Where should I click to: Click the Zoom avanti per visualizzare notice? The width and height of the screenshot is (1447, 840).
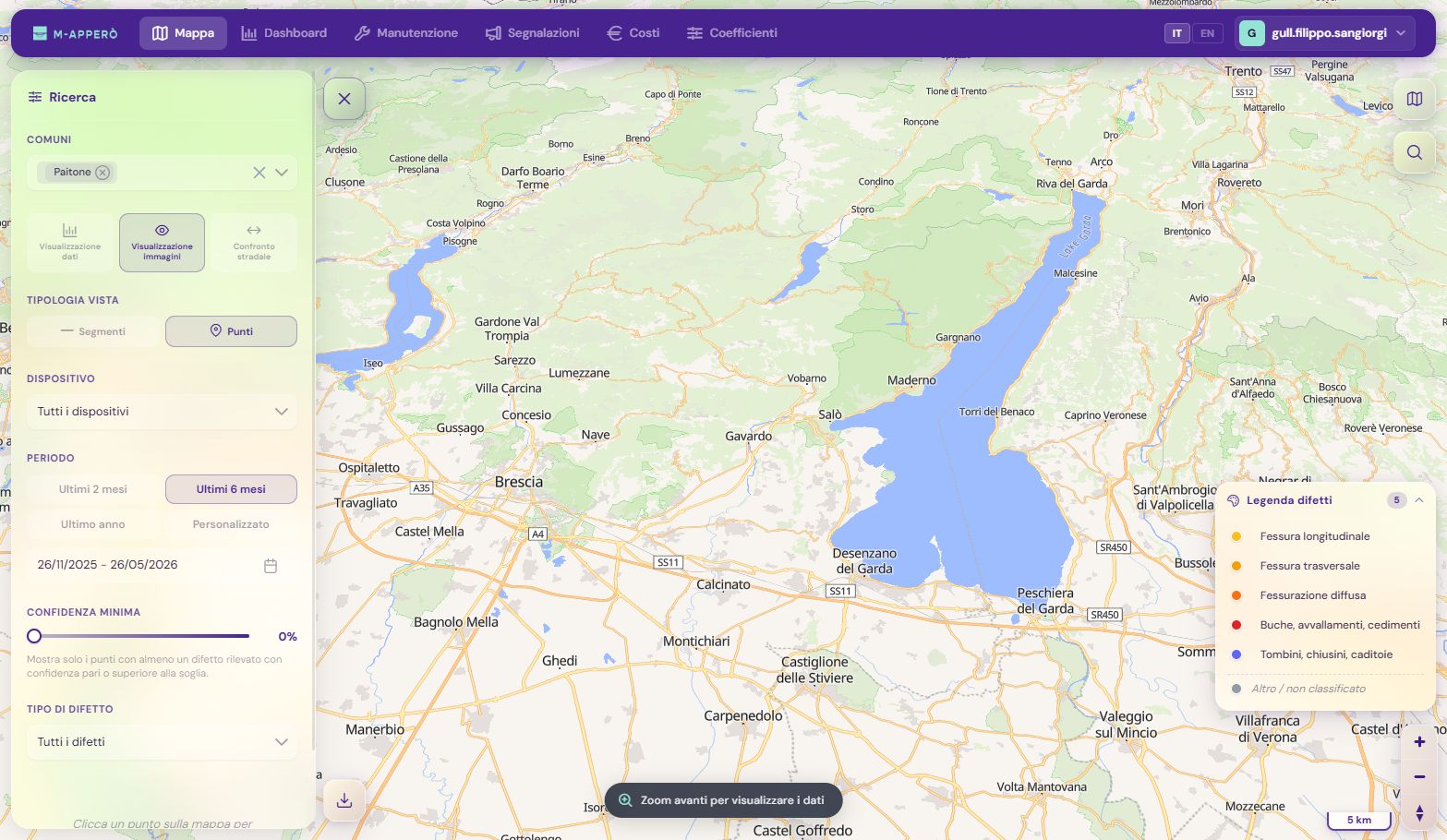tap(723, 800)
